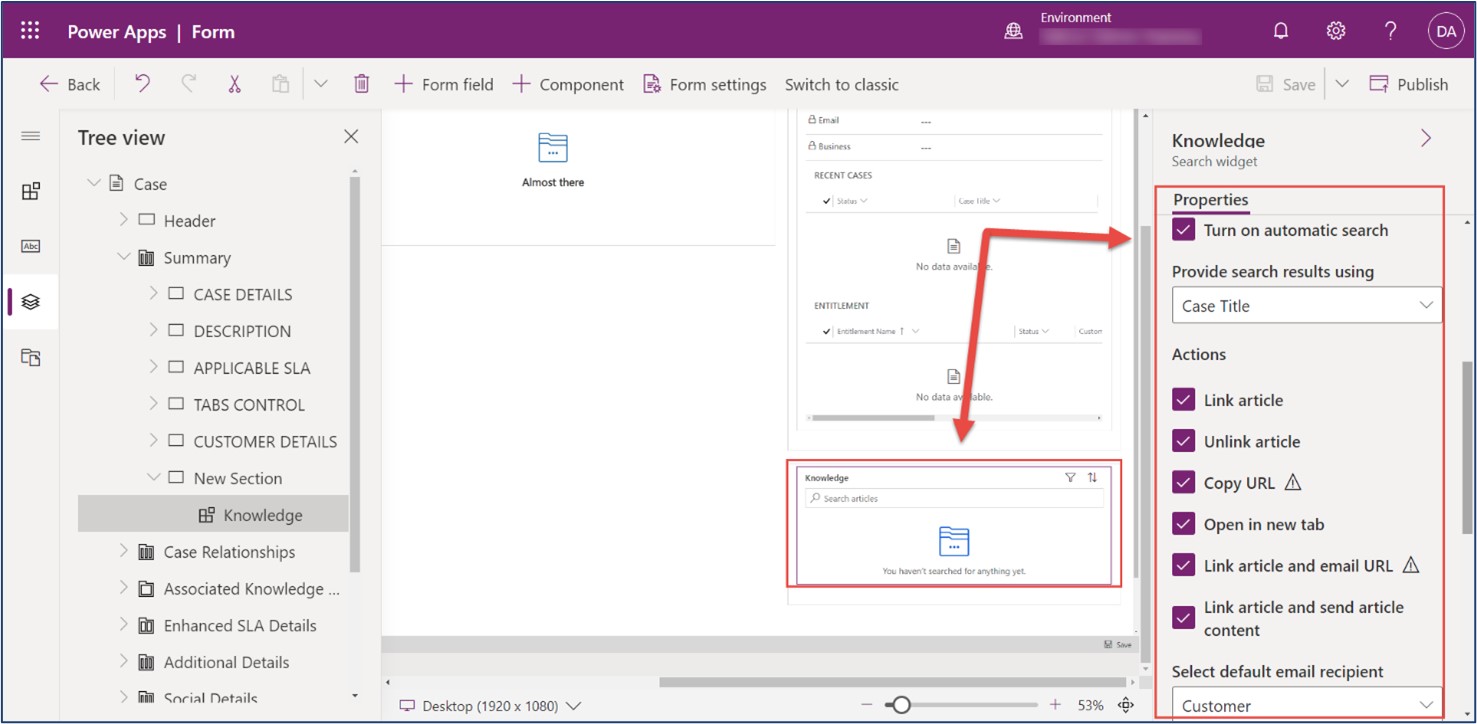1477x724 pixels.
Task: Open the Table columns Abc icon
Action: pyautogui.click(x=31, y=246)
